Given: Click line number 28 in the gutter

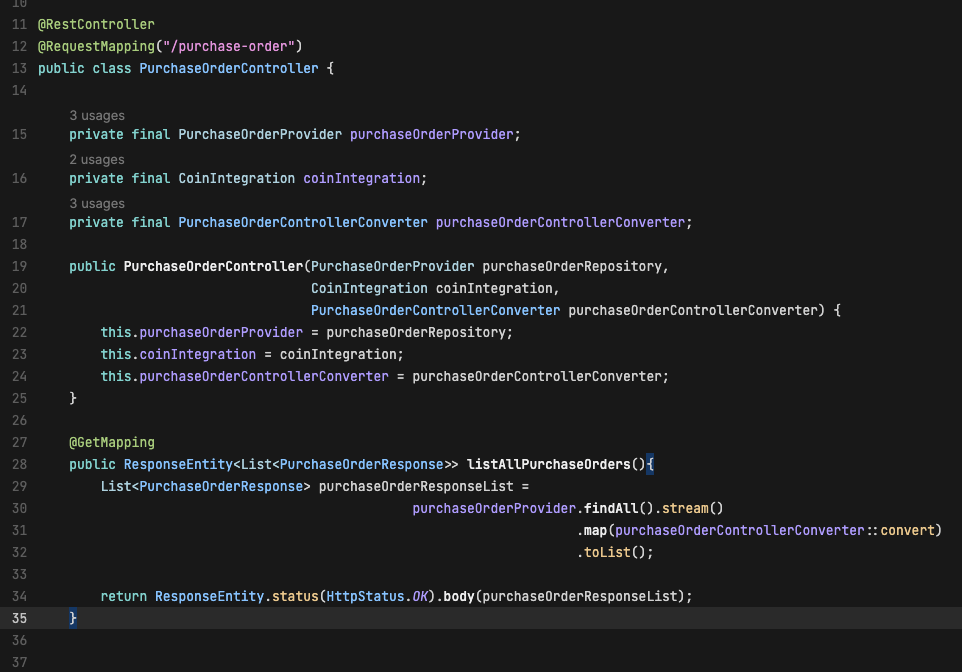Looking at the screenshot, I should point(20,465).
